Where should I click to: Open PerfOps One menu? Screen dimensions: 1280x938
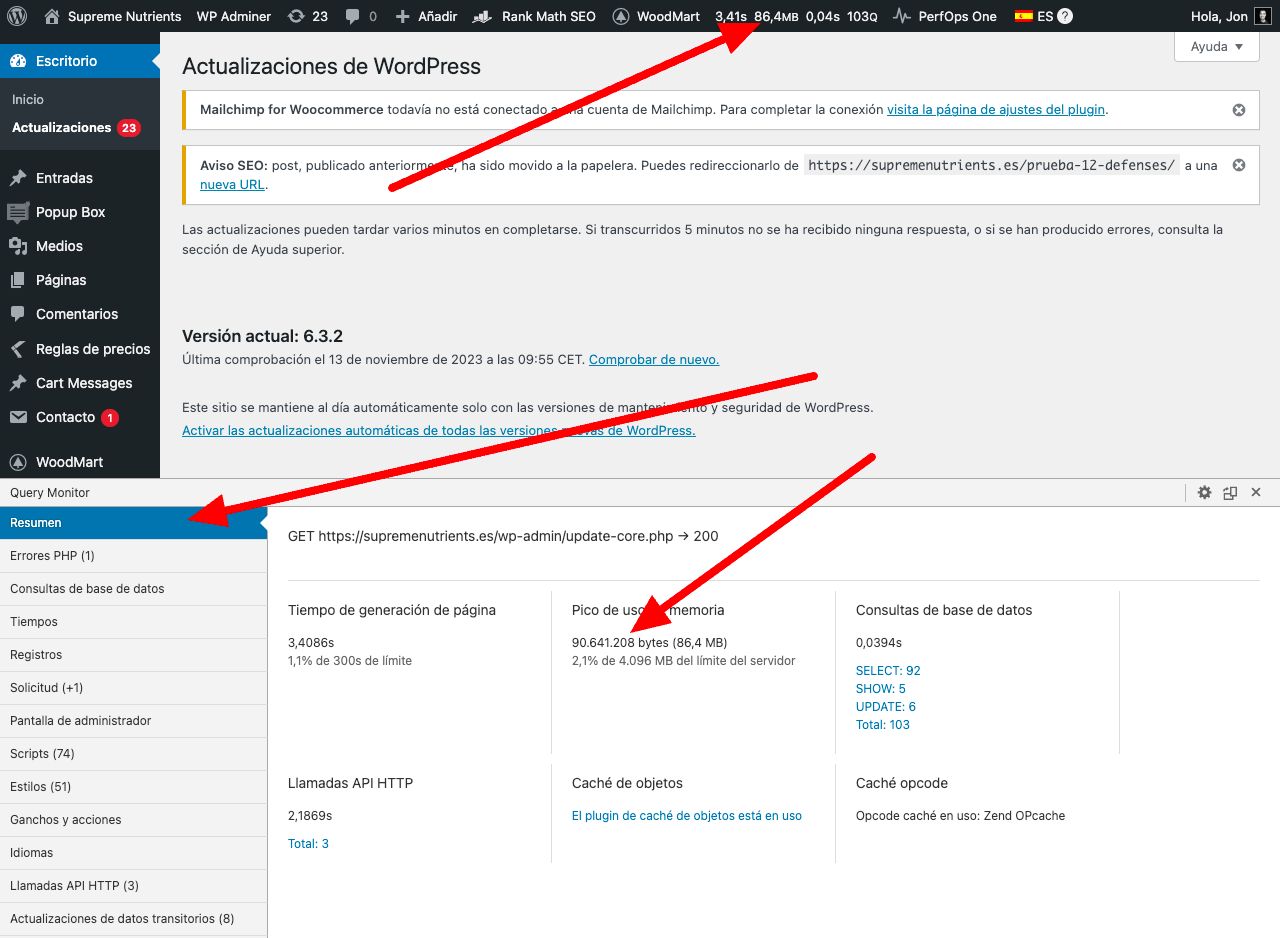click(x=945, y=16)
